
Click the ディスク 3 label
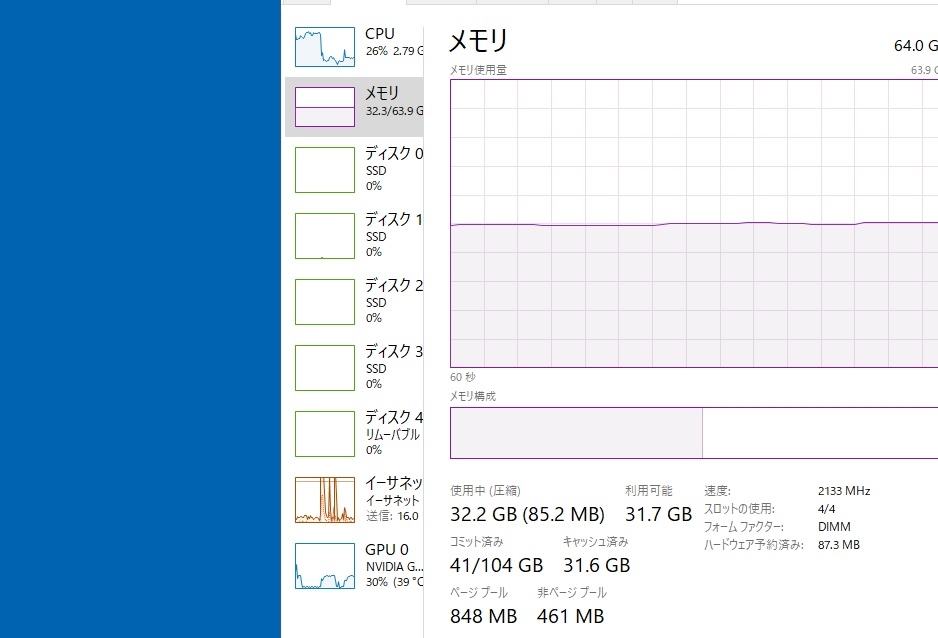pos(394,351)
